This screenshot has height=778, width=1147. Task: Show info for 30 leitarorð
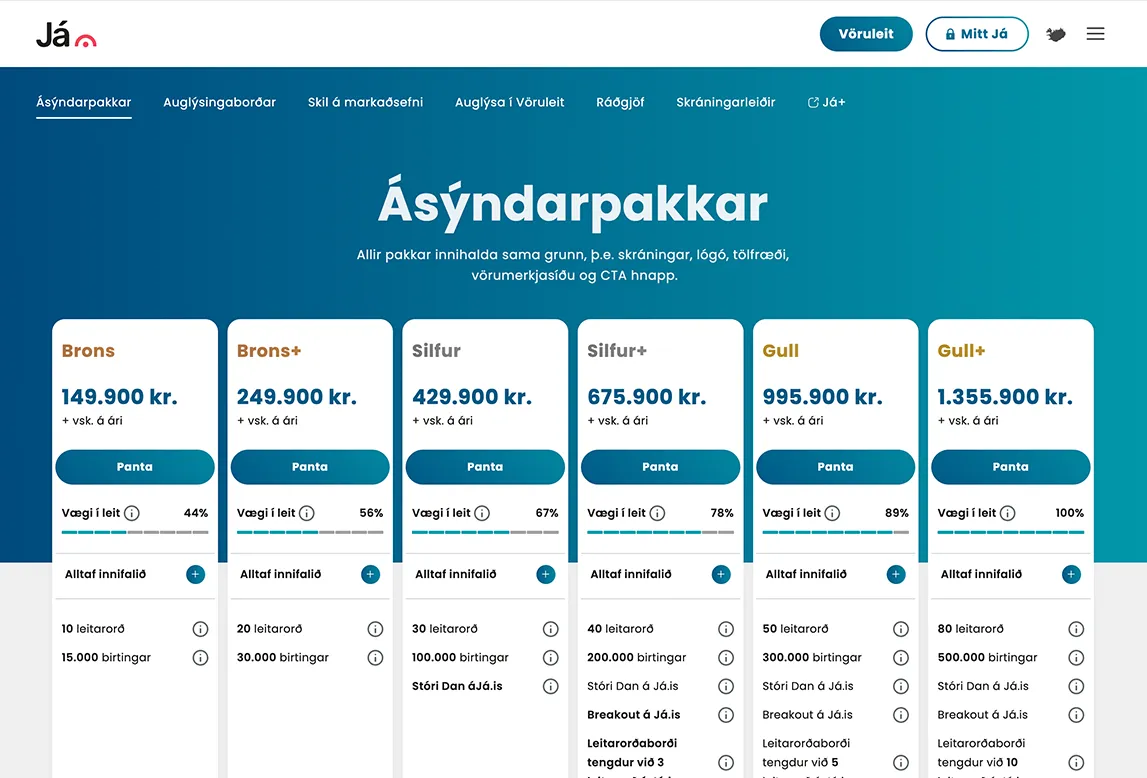(551, 629)
